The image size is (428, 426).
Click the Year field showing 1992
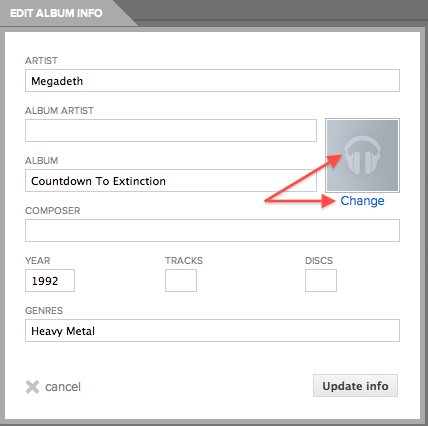pyautogui.click(x=50, y=280)
